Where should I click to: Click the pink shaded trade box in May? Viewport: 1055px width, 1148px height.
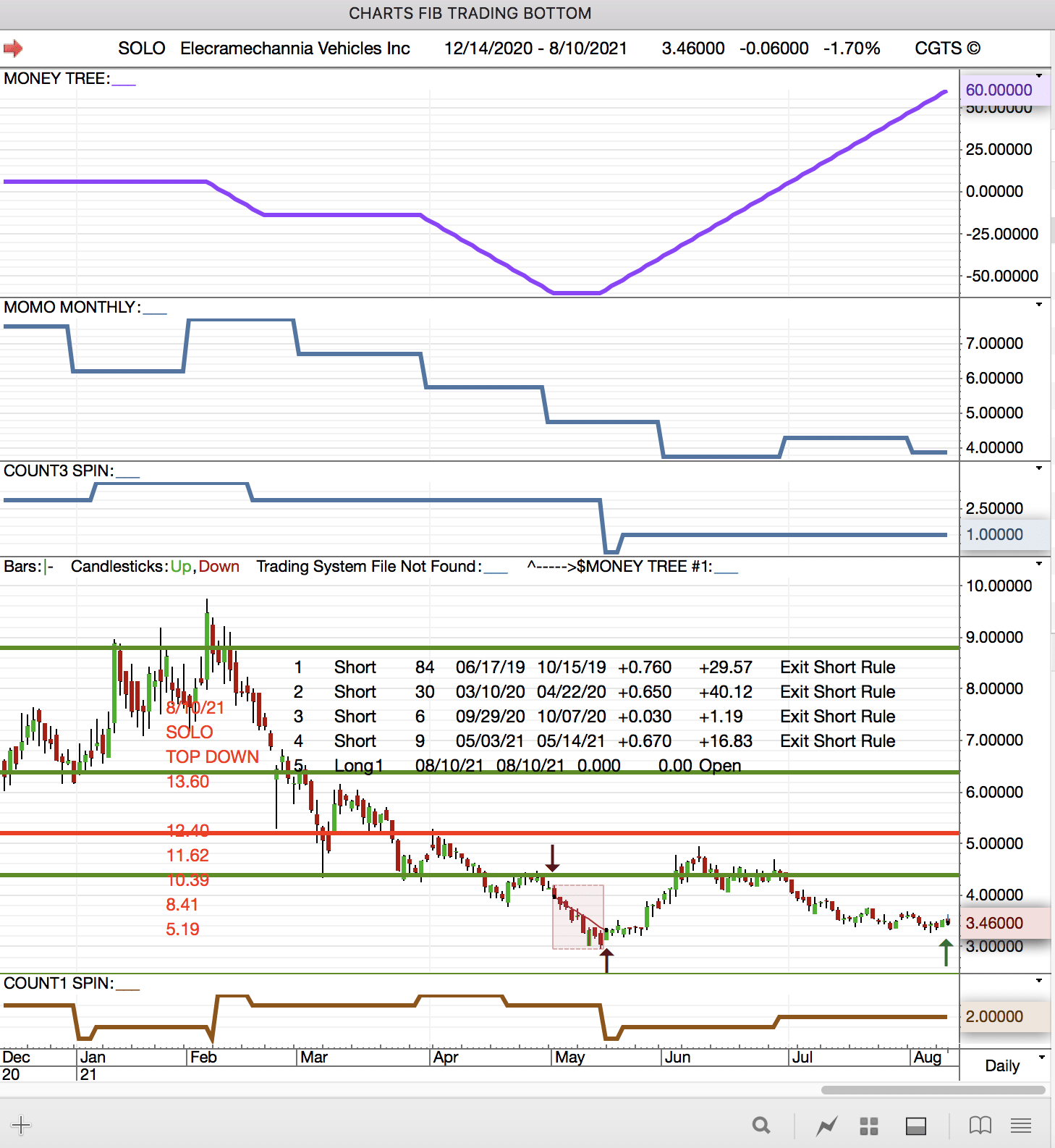[578, 916]
